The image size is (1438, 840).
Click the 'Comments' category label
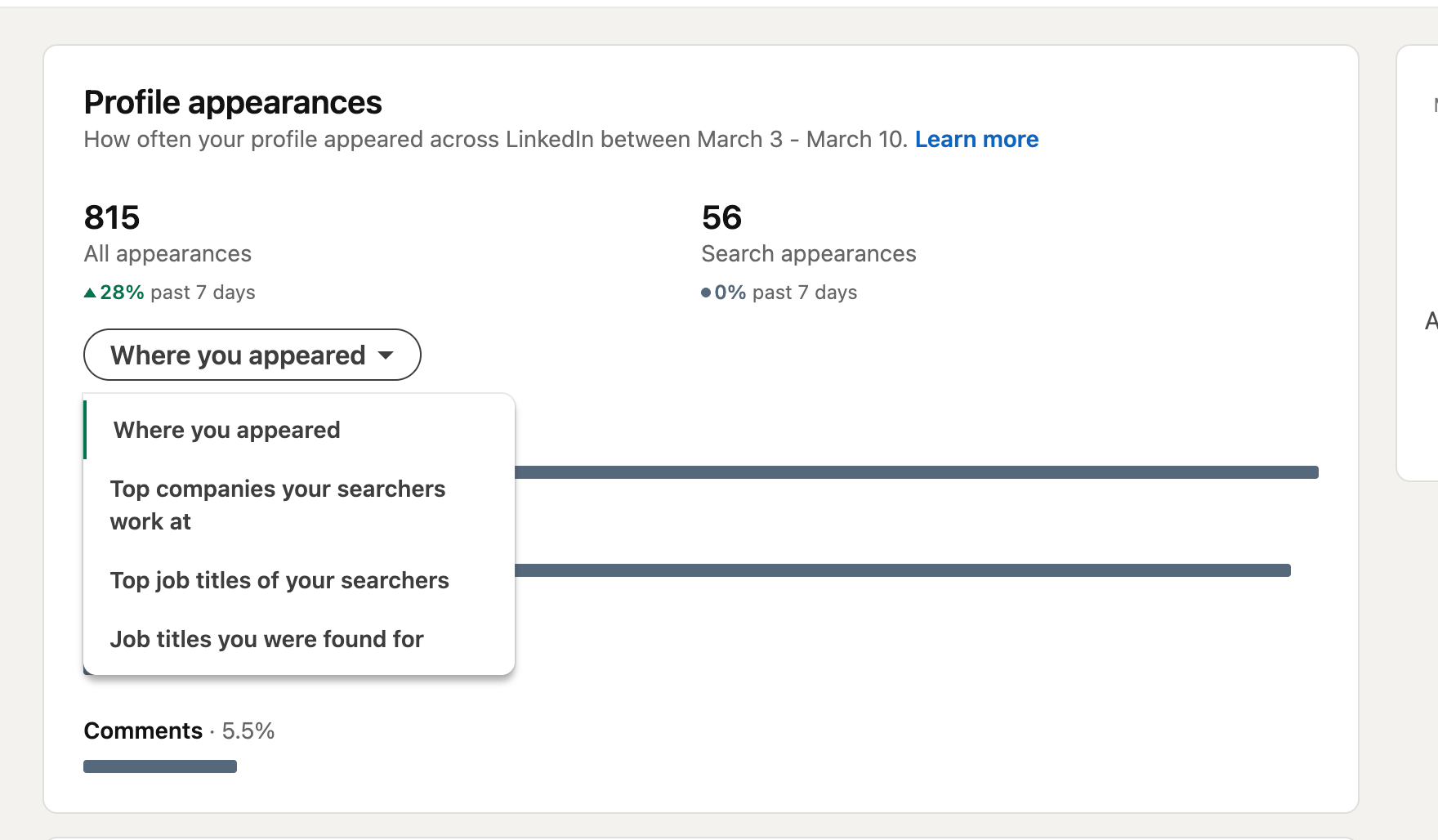coord(143,731)
